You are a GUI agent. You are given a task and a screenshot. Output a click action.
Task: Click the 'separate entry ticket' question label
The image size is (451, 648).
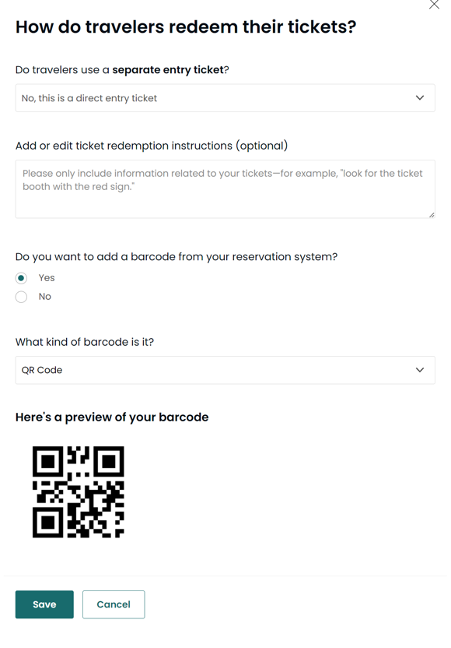(122, 70)
